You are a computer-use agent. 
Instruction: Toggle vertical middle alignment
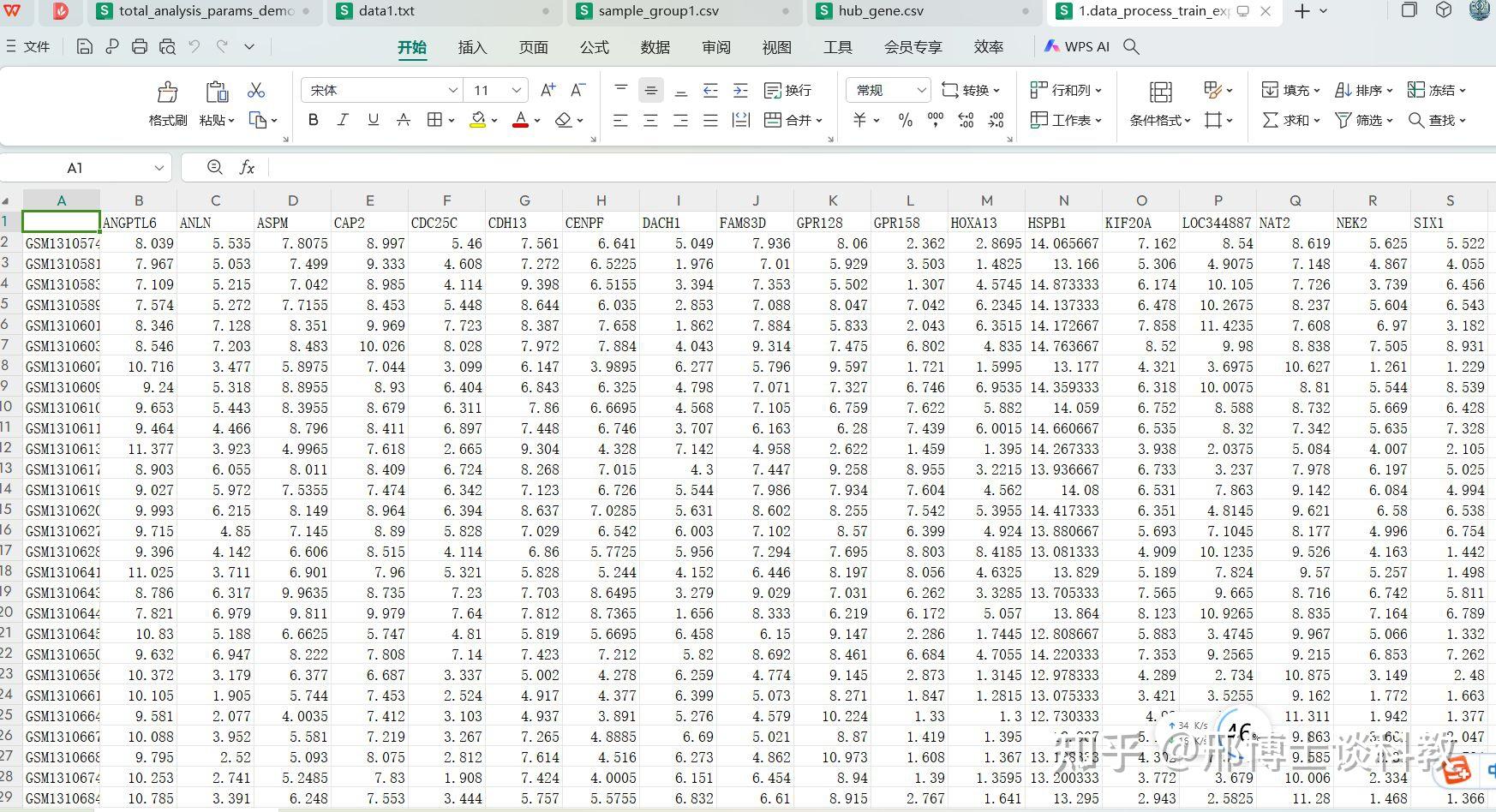651,90
